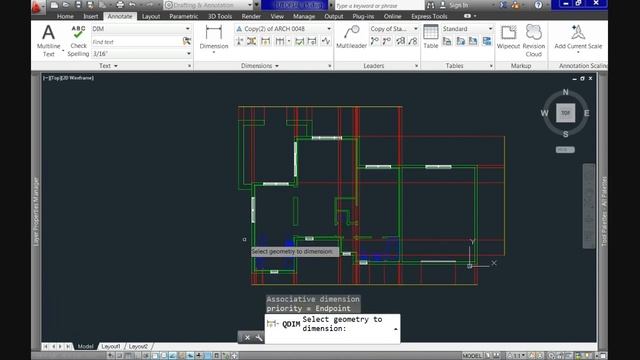Click the Open file icon
The height and width of the screenshot is (360, 640).
pyautogui.click(x=66, y=5)
